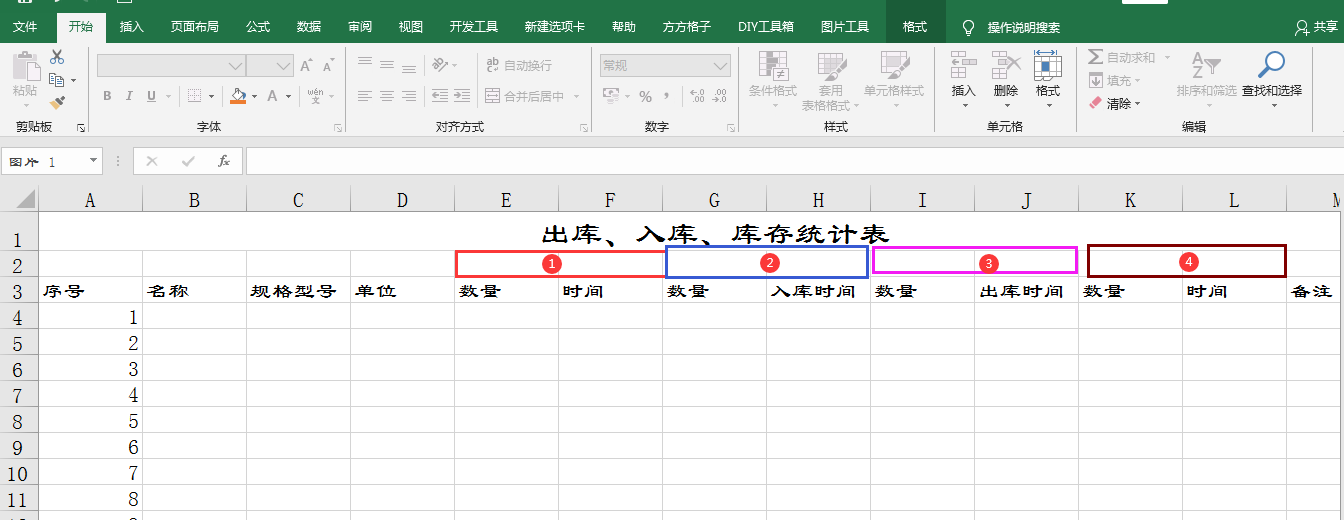The image size is (1344, 520).
Task: Switch to the Data (数据) tab
Action: pyautogui.click(x=309, y=27)
